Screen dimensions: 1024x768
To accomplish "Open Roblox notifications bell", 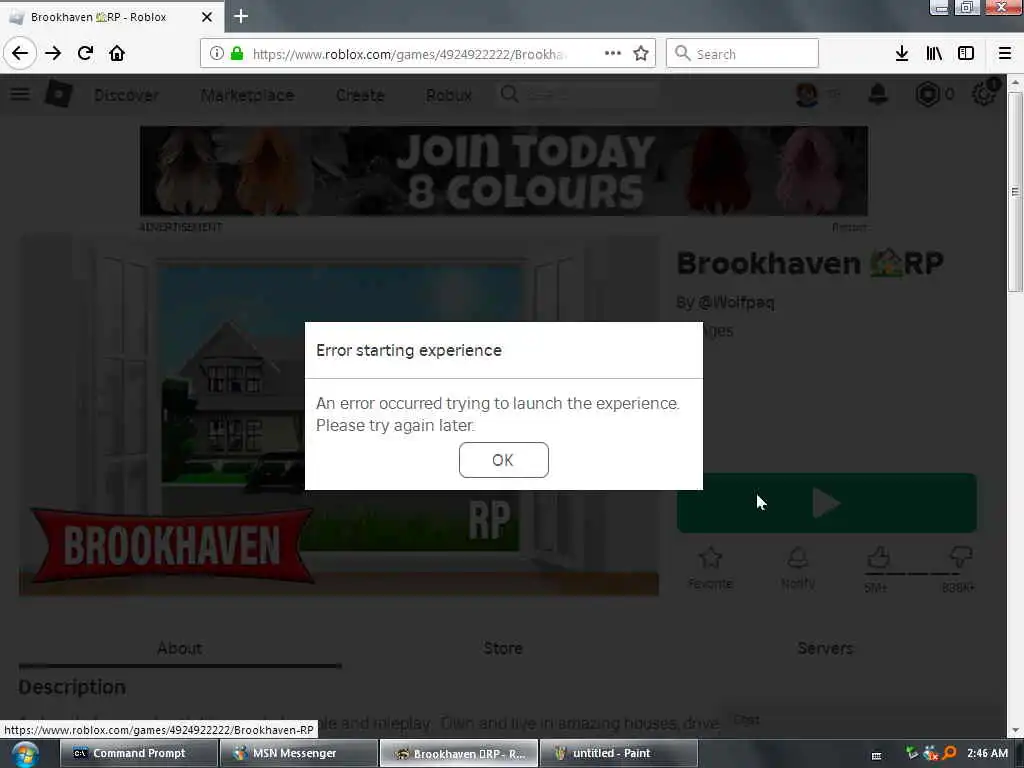I will coord(878,95).
